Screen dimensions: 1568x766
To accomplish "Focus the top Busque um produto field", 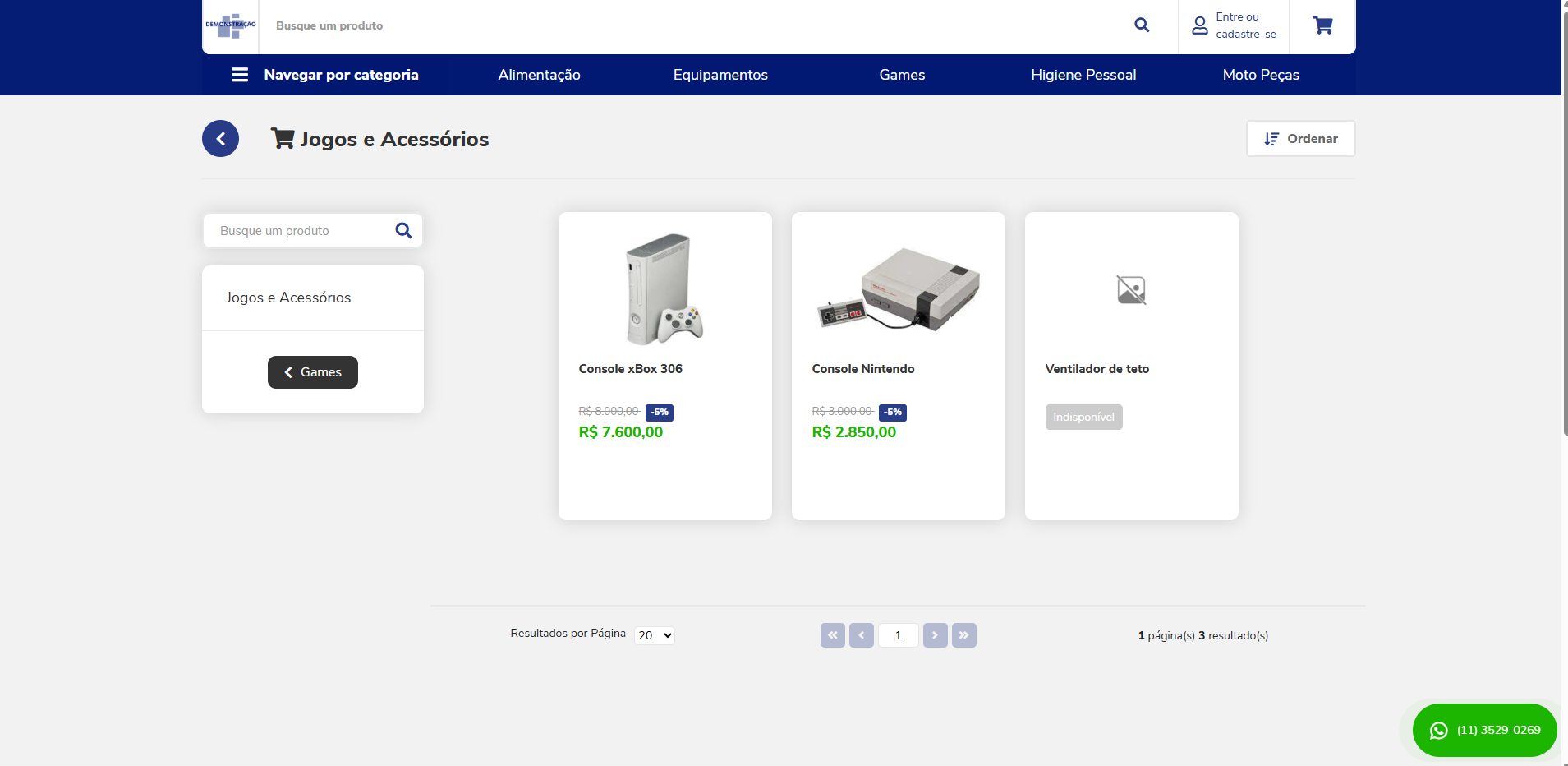I will [x=694, y=25].
